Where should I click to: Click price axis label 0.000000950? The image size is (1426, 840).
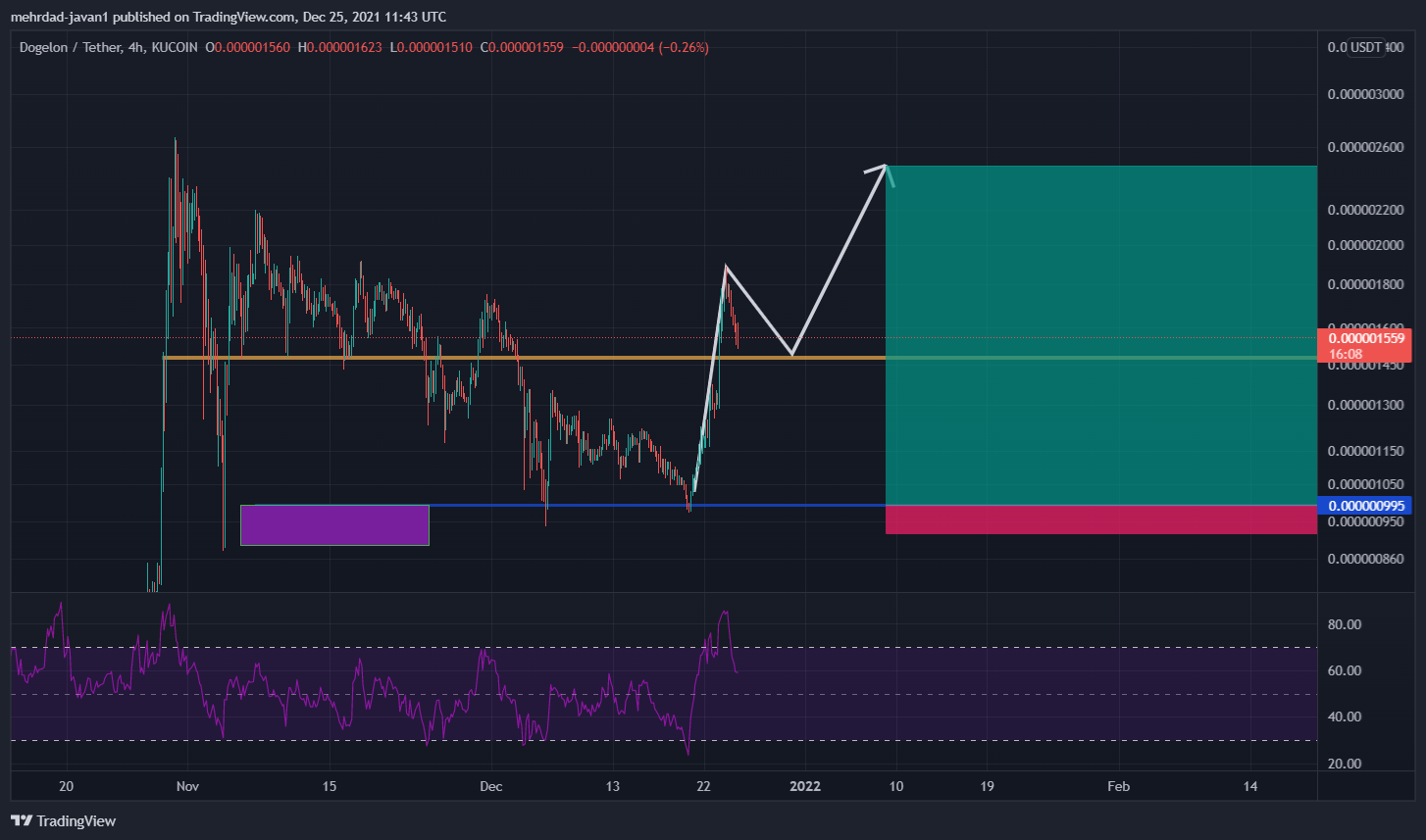pos(1366,521)
